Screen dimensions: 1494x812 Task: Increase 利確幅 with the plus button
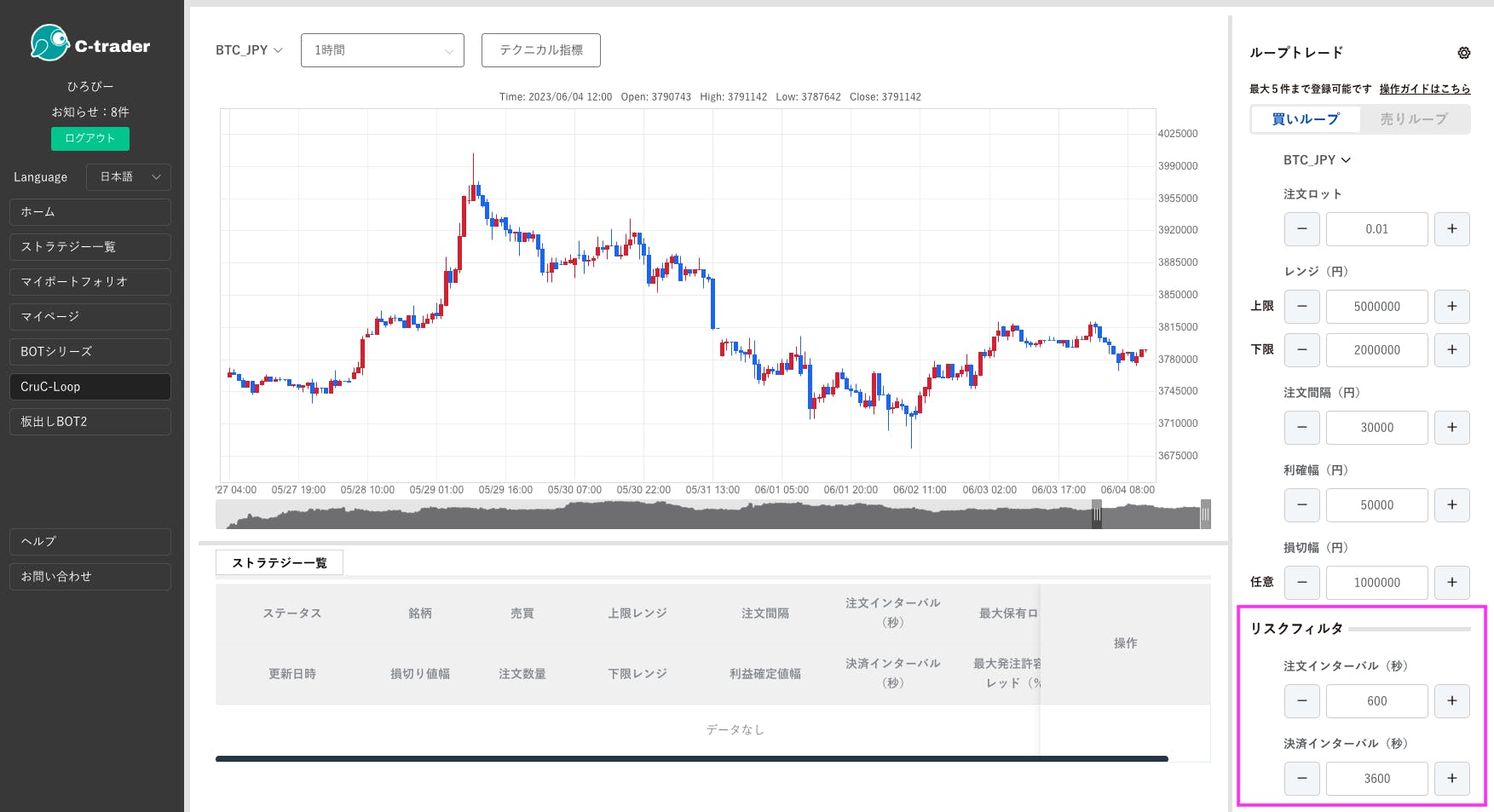1451,504
